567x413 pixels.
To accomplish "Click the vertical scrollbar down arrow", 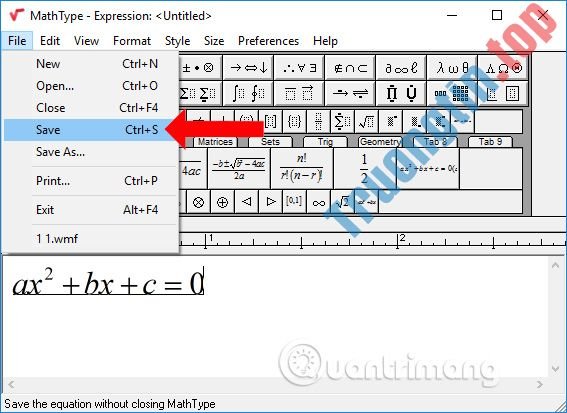I will pyautogui.click(x=556, y=369).
